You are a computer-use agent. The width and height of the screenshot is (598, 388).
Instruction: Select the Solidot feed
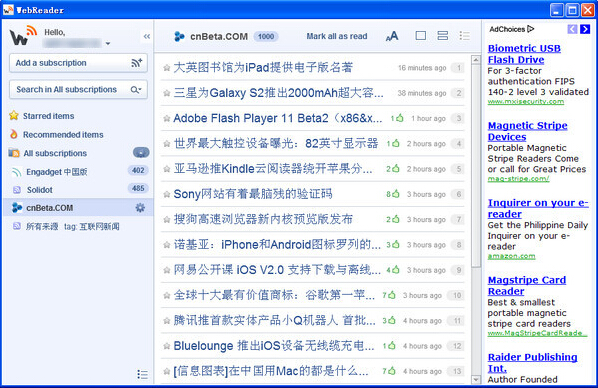point(40,190)
